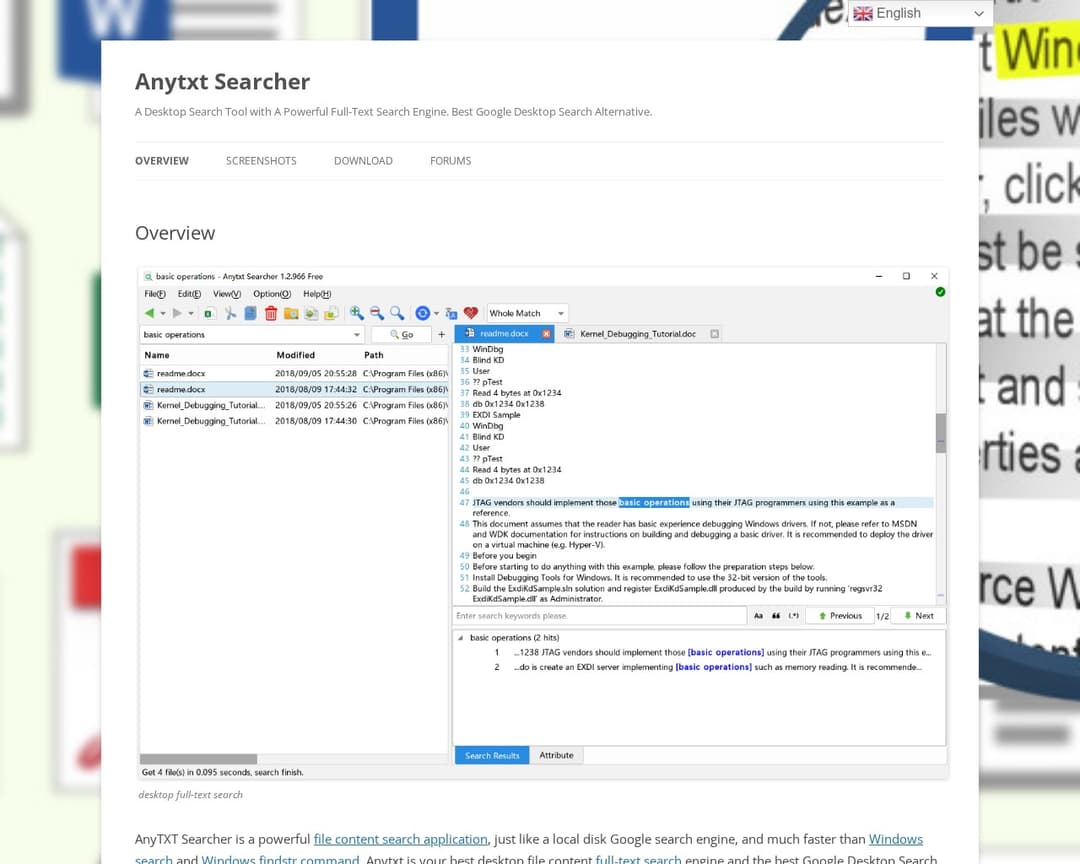1080x864 pixels.
Task: Open the View(V) menu
Action: (227, 294)
